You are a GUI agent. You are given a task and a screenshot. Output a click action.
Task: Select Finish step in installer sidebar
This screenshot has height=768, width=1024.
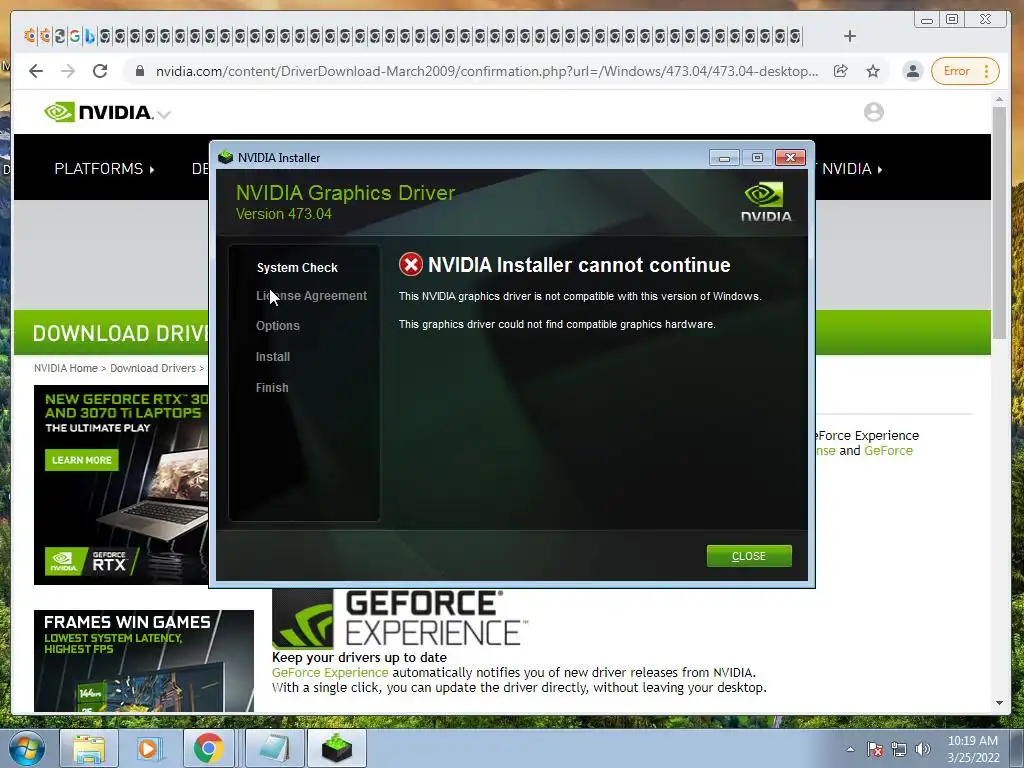[x=272, y=387]
